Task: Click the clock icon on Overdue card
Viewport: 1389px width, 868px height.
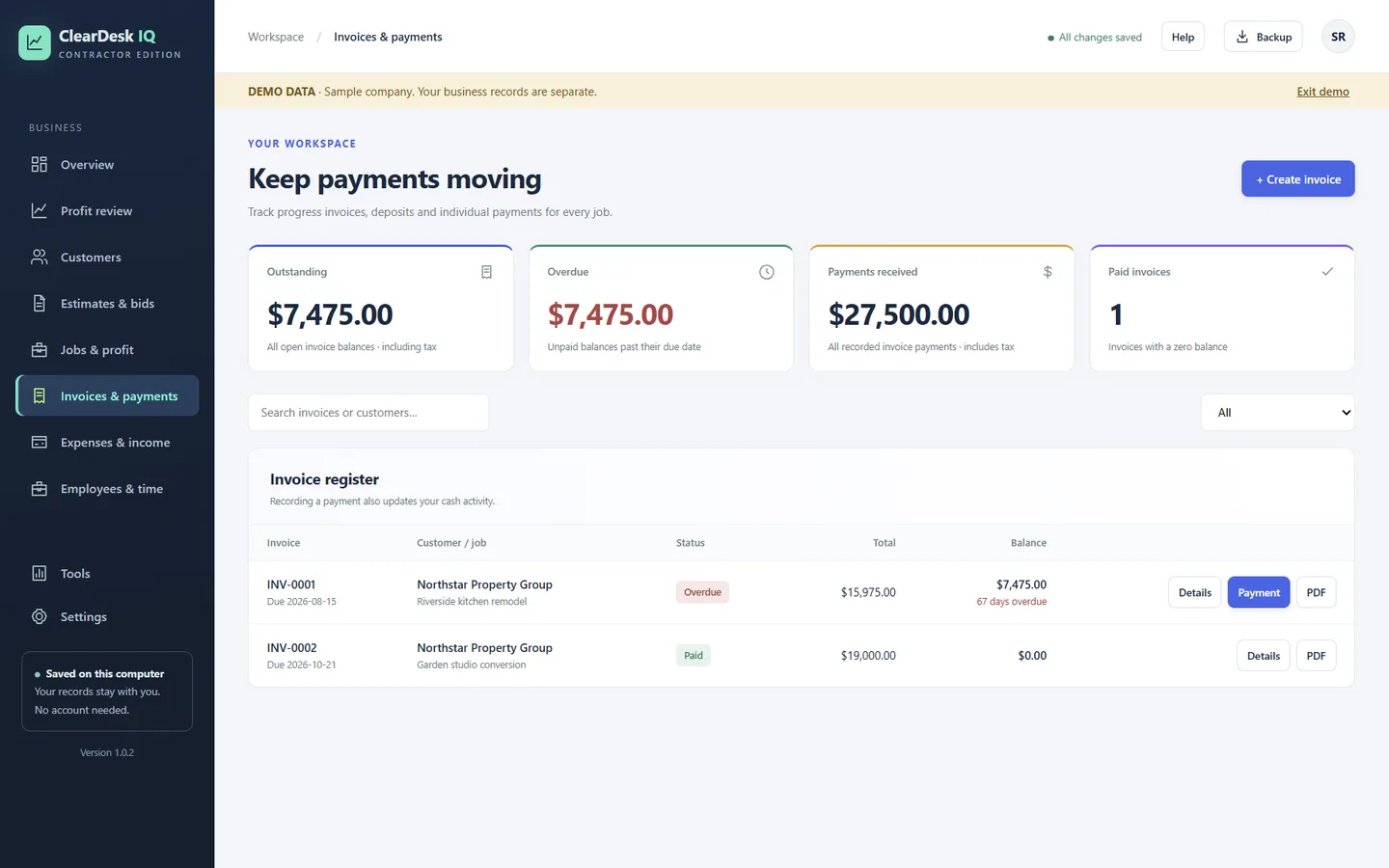Action: (767, 272)
